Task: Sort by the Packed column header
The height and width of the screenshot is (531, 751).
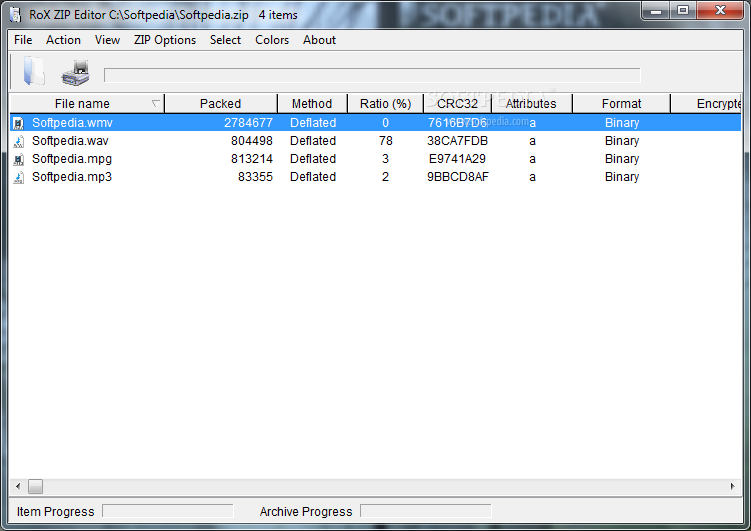Action: click(x=221, y=103)
